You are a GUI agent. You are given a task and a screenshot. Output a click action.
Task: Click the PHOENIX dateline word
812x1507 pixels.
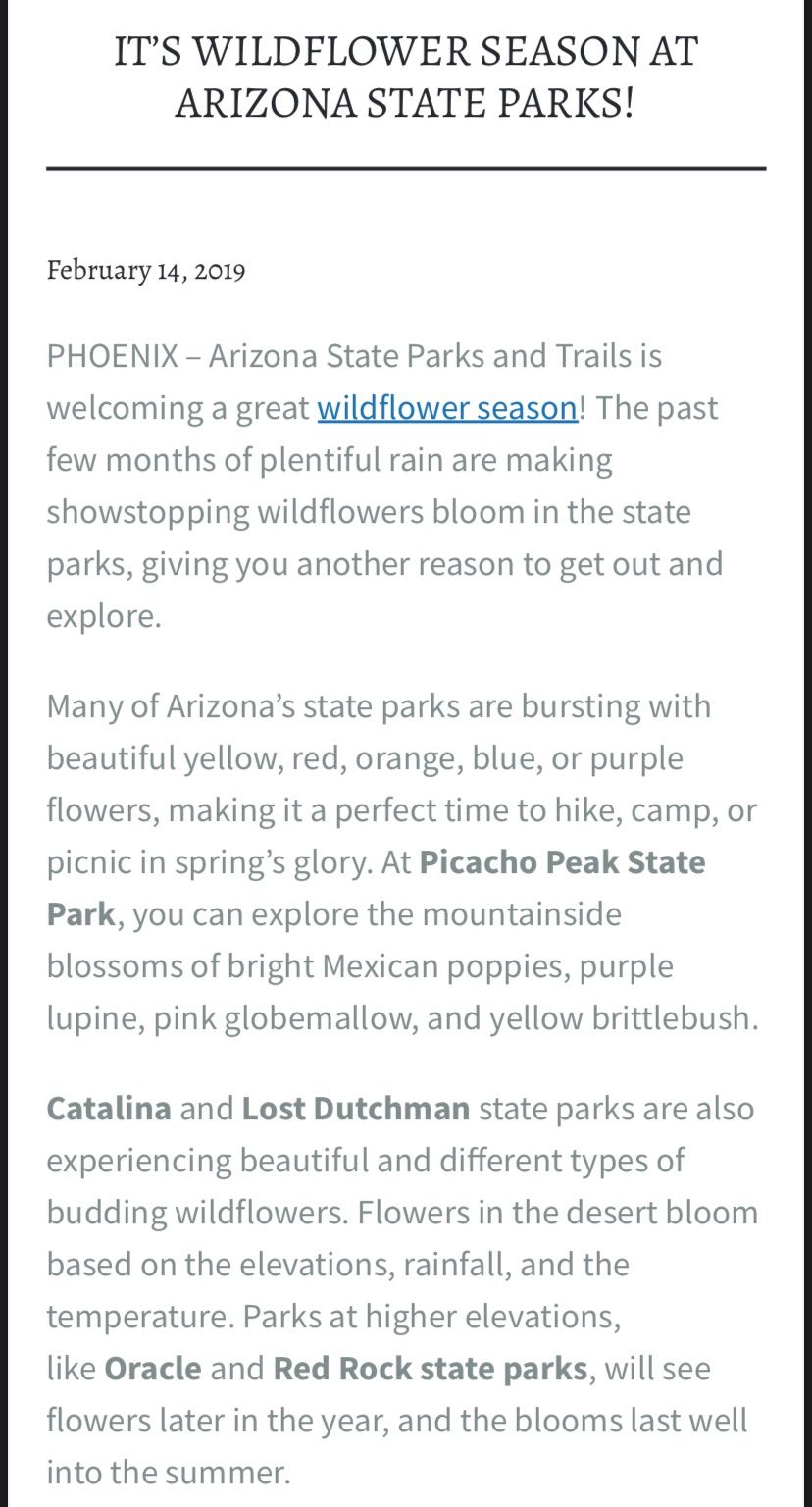point(113,355)
